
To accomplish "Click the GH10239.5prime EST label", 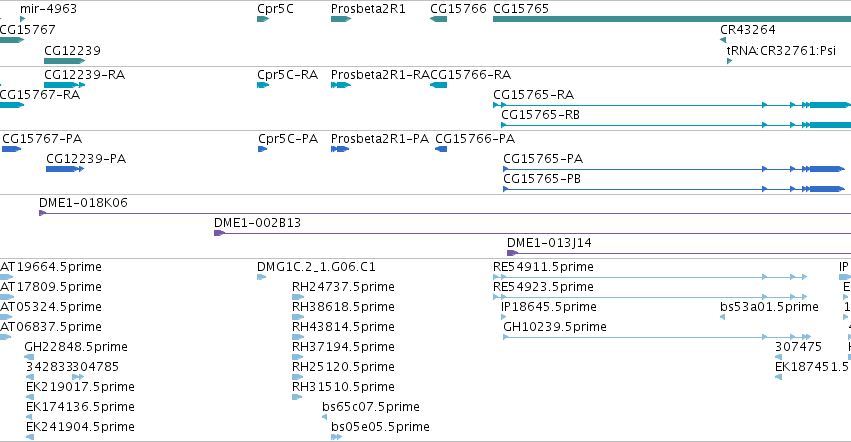I will [x=555, y=326].
